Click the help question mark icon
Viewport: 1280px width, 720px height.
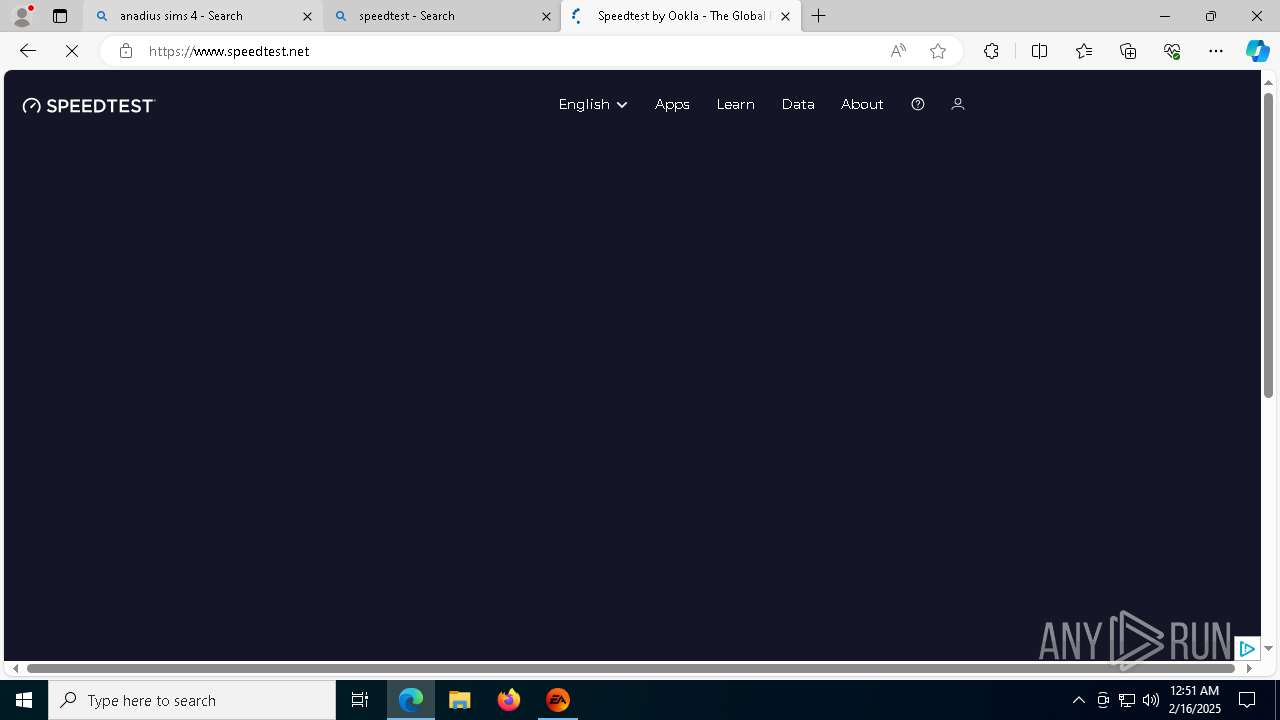(x=917, y=104)
